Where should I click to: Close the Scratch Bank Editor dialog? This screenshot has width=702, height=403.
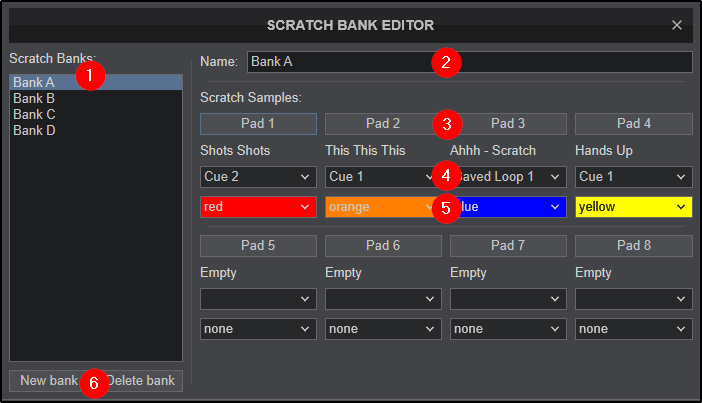[x=677, y=25]
